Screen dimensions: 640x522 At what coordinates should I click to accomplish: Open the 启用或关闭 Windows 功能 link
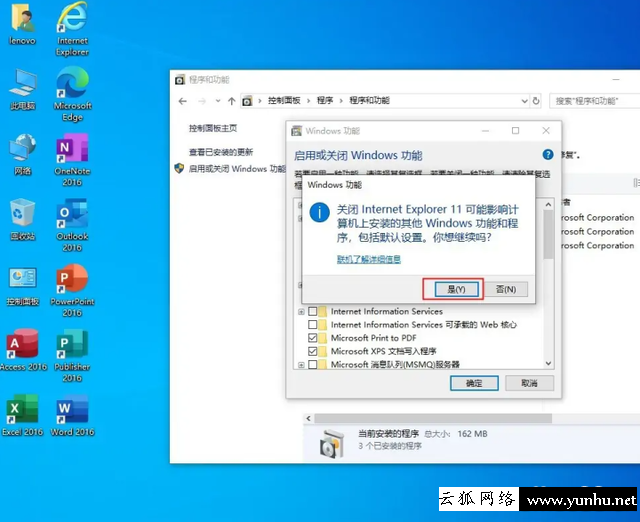pos(237,169)
